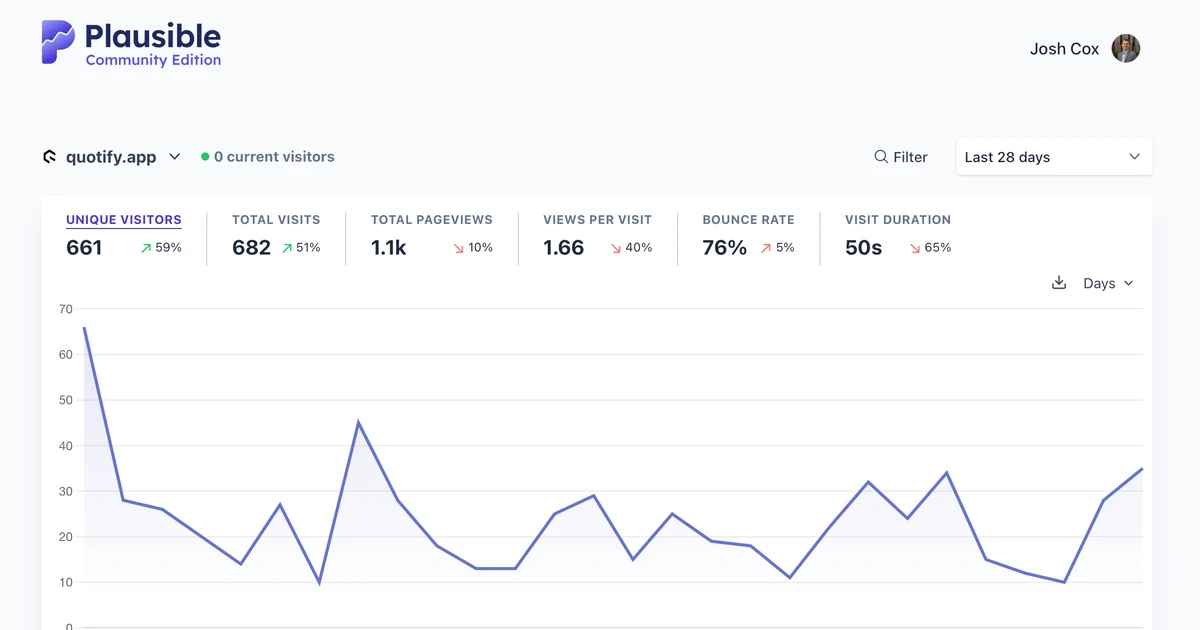
Task: Click the 59% up arrow change indicator
Action: tap(161, 248)
